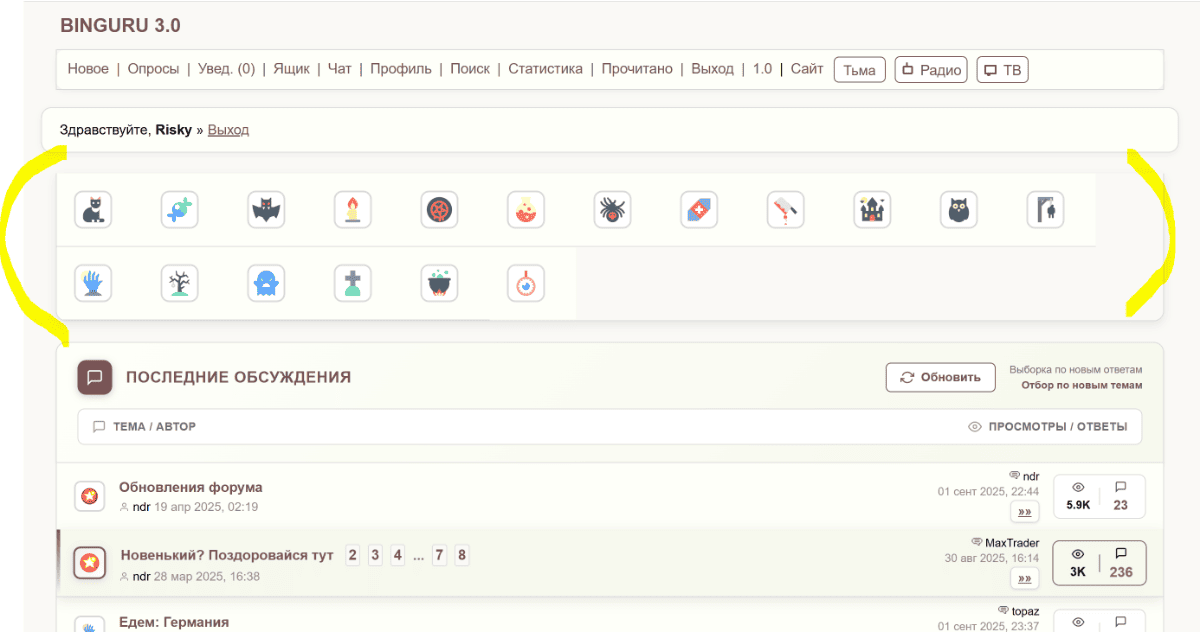Select the candle icon
The height and width of the screenshot is (632, 1200).
coord(352,210)
